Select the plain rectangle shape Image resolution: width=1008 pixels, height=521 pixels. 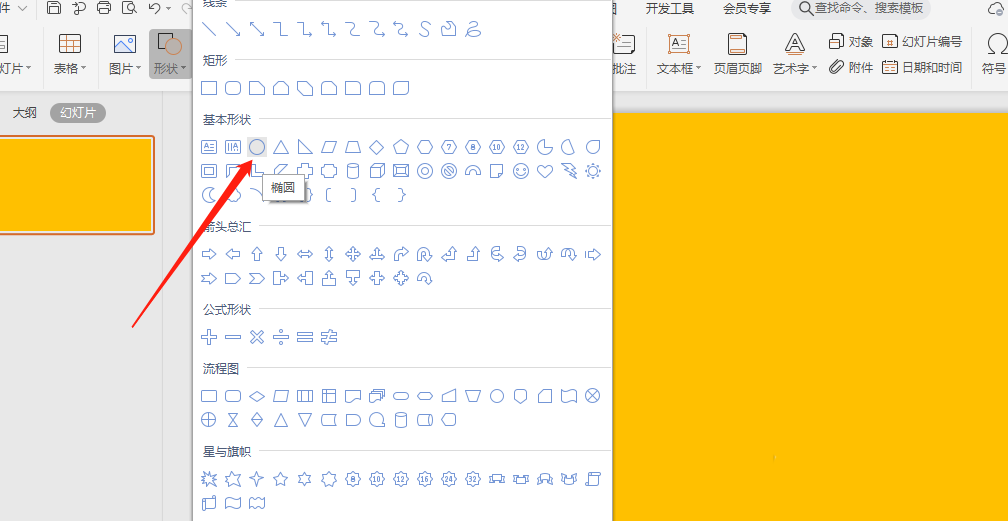pos(209,89)
